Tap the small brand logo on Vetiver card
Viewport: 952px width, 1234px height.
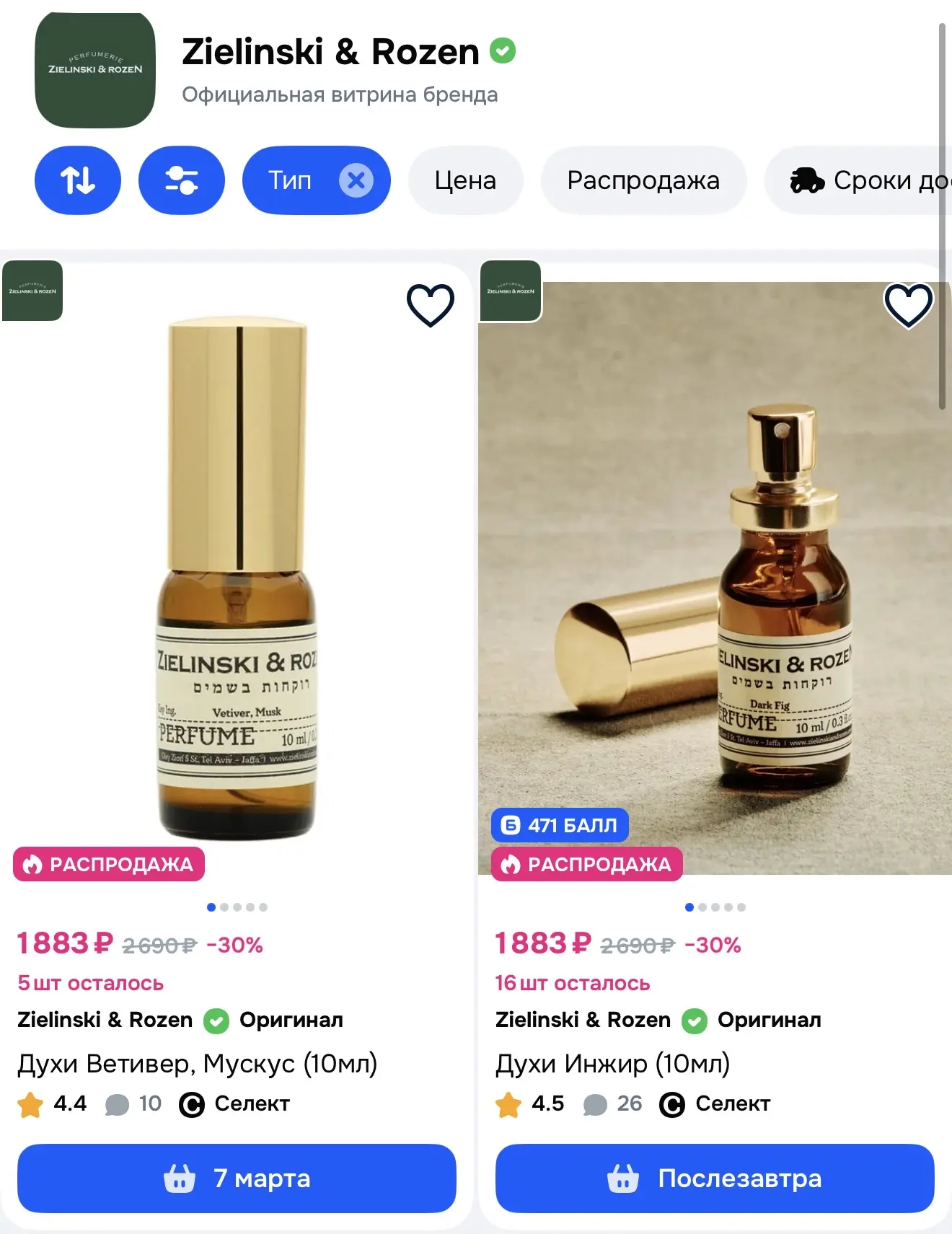pyautogui.click(x=32, y=291)
